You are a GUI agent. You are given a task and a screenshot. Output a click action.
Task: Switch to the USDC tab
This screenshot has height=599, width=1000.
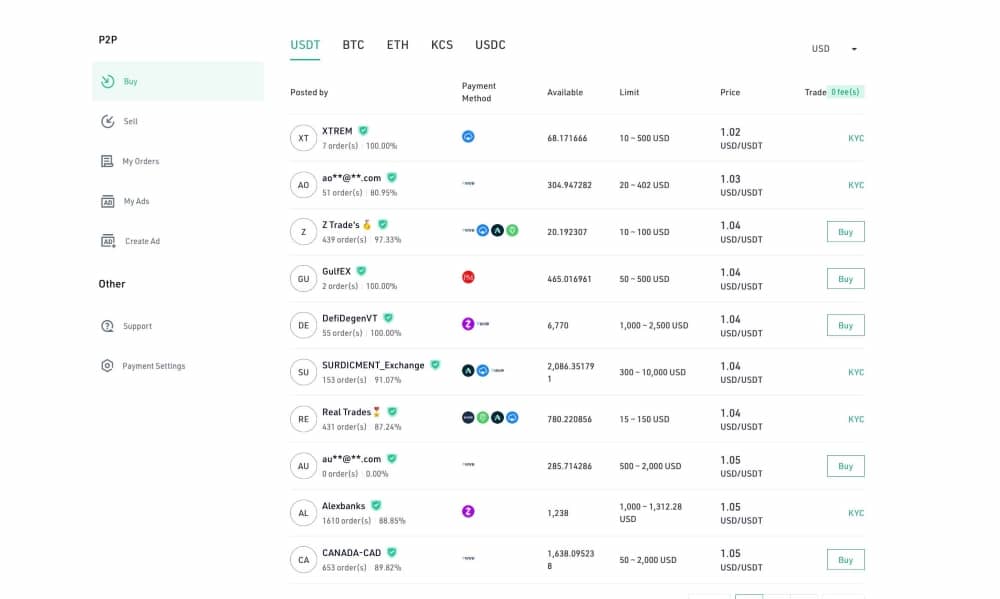pyautogui.click(x=490, y=45)
